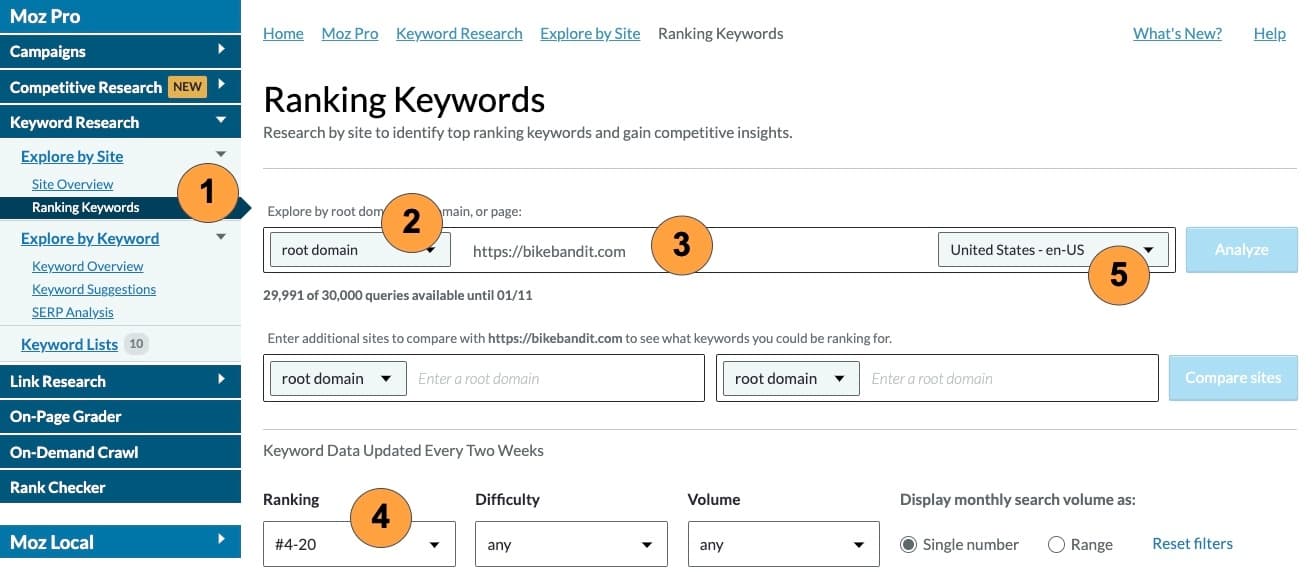Viewport: 1315px width, 572px height.
Task: Go to Rank Checker in sidebar
Action: (x=58, y=487)
